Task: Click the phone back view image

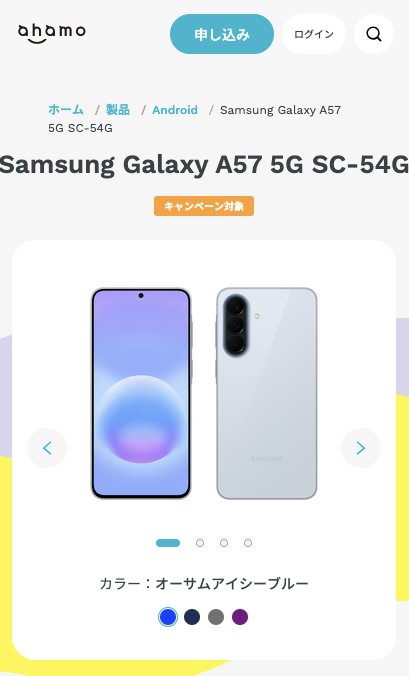Action: pyautogui.click(x=267, y=394)
